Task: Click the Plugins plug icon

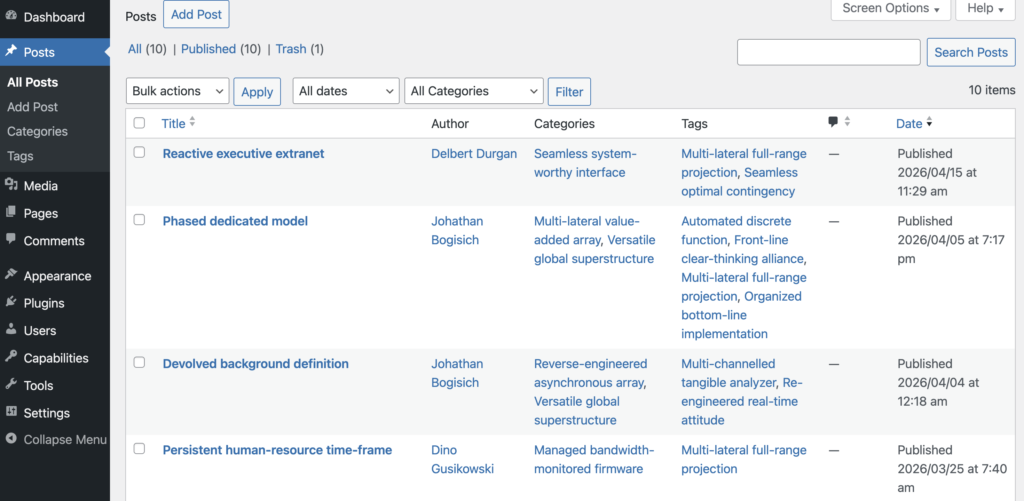Action: click(x=10, y=302)
